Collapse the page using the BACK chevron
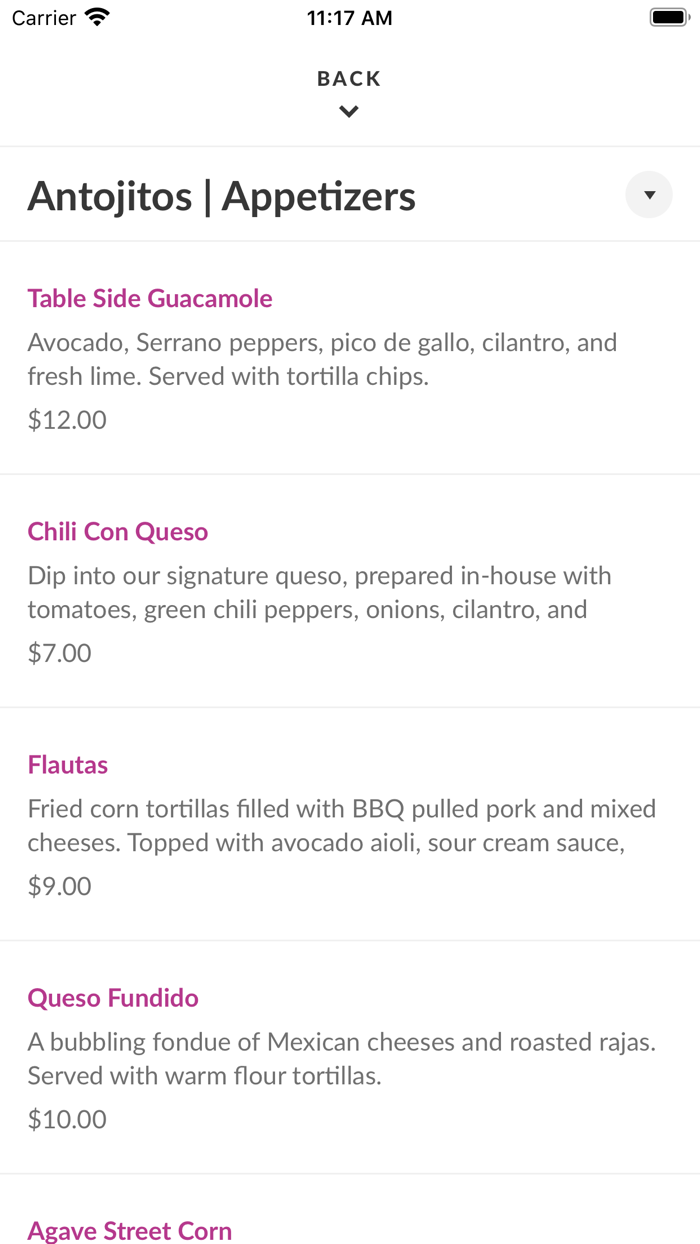Image resolution: width=700 pixels, height=1244 pixels. point(349,111)
